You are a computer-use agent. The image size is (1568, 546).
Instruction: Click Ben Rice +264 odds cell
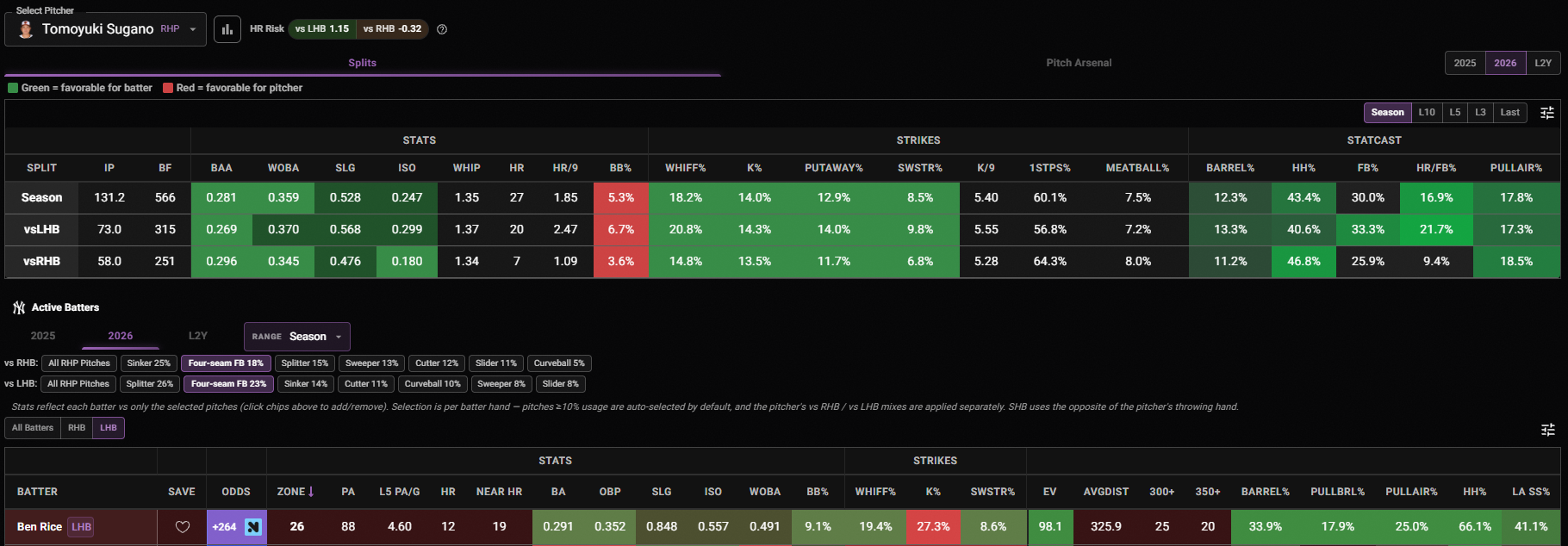click(x=237, y=527)
